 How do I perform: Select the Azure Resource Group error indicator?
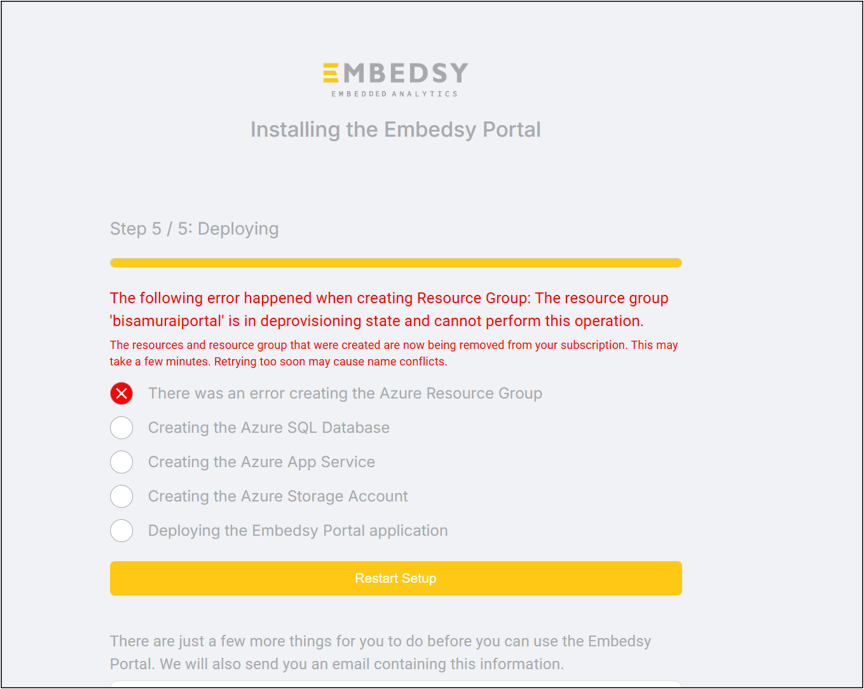pos(121,393)
